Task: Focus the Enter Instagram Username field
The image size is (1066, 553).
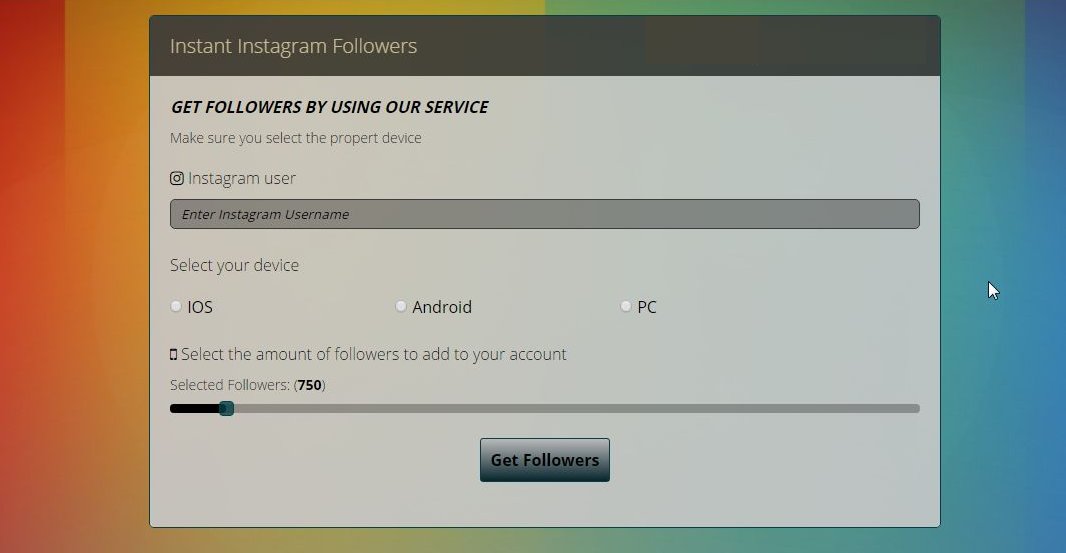Action: pyautogui.click(x=545, y=214)
